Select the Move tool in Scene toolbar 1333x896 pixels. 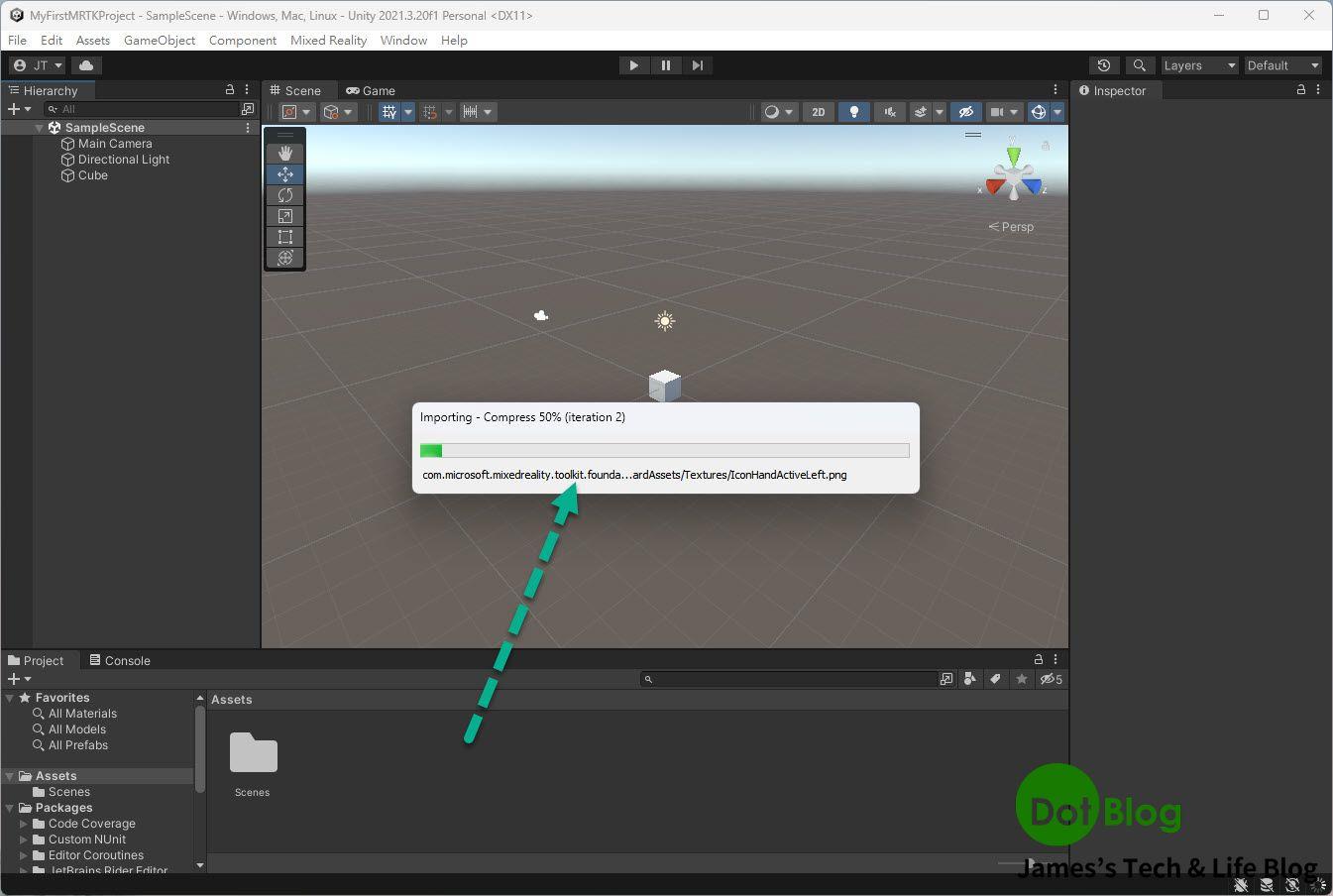click(285, 174)
